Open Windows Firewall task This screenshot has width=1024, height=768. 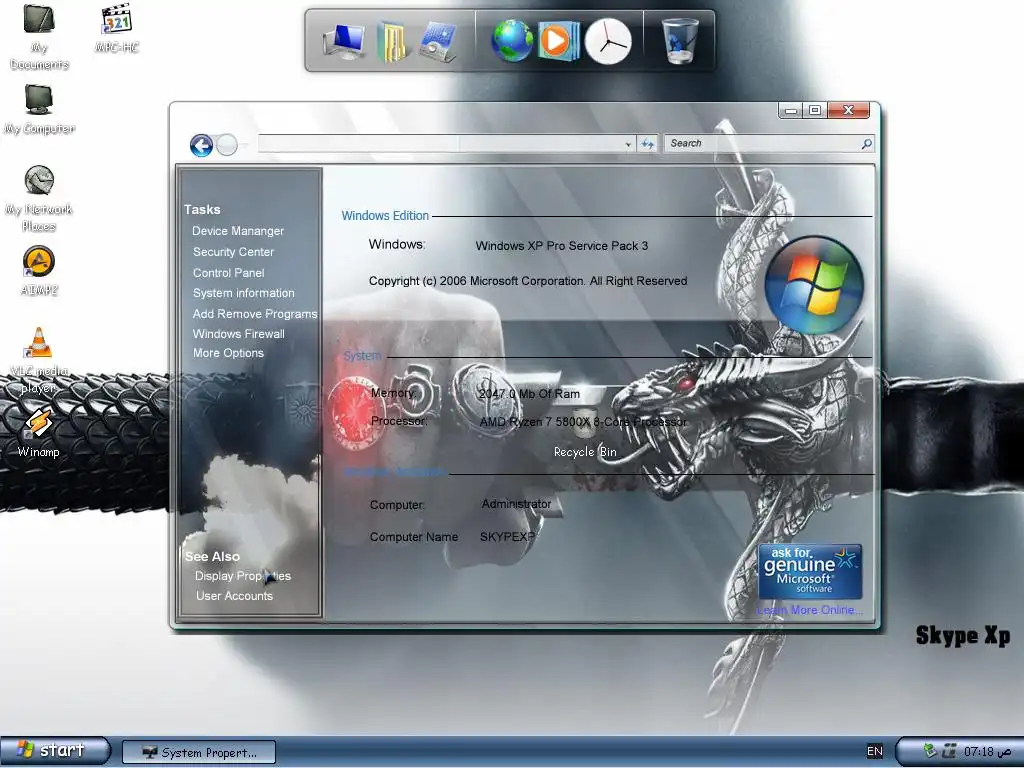pyautogui.click(x=238, y=334)
